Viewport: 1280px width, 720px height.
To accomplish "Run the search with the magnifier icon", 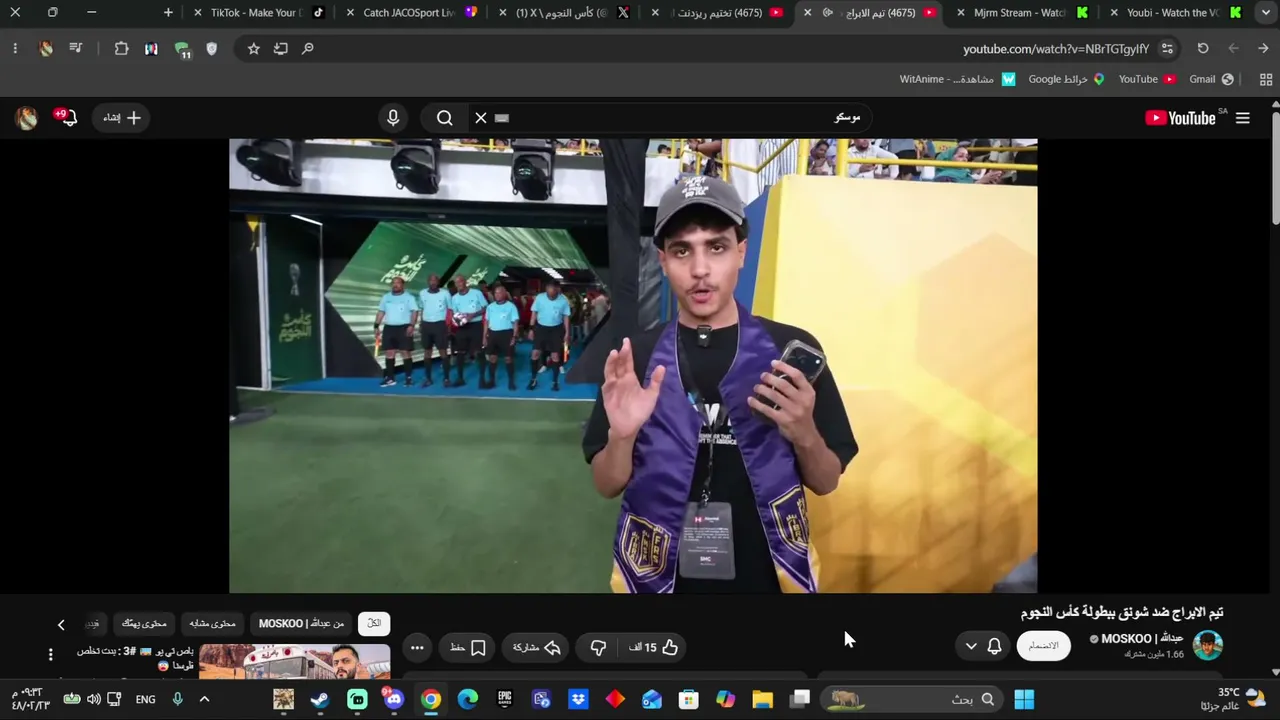I will click(445, 118).
